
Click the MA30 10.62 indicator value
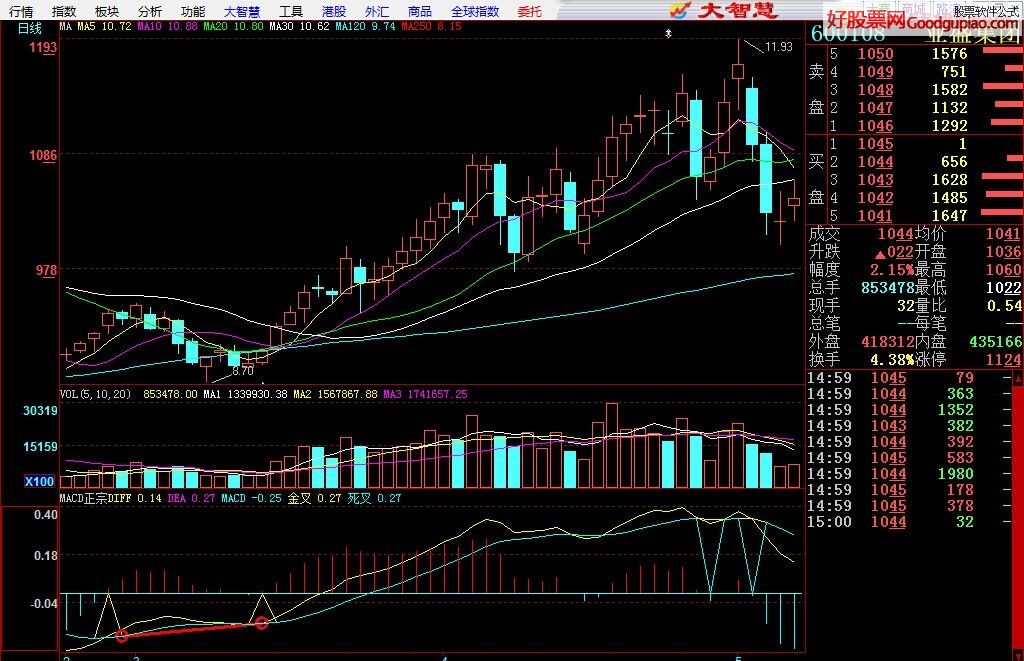[x=299, y=26]
